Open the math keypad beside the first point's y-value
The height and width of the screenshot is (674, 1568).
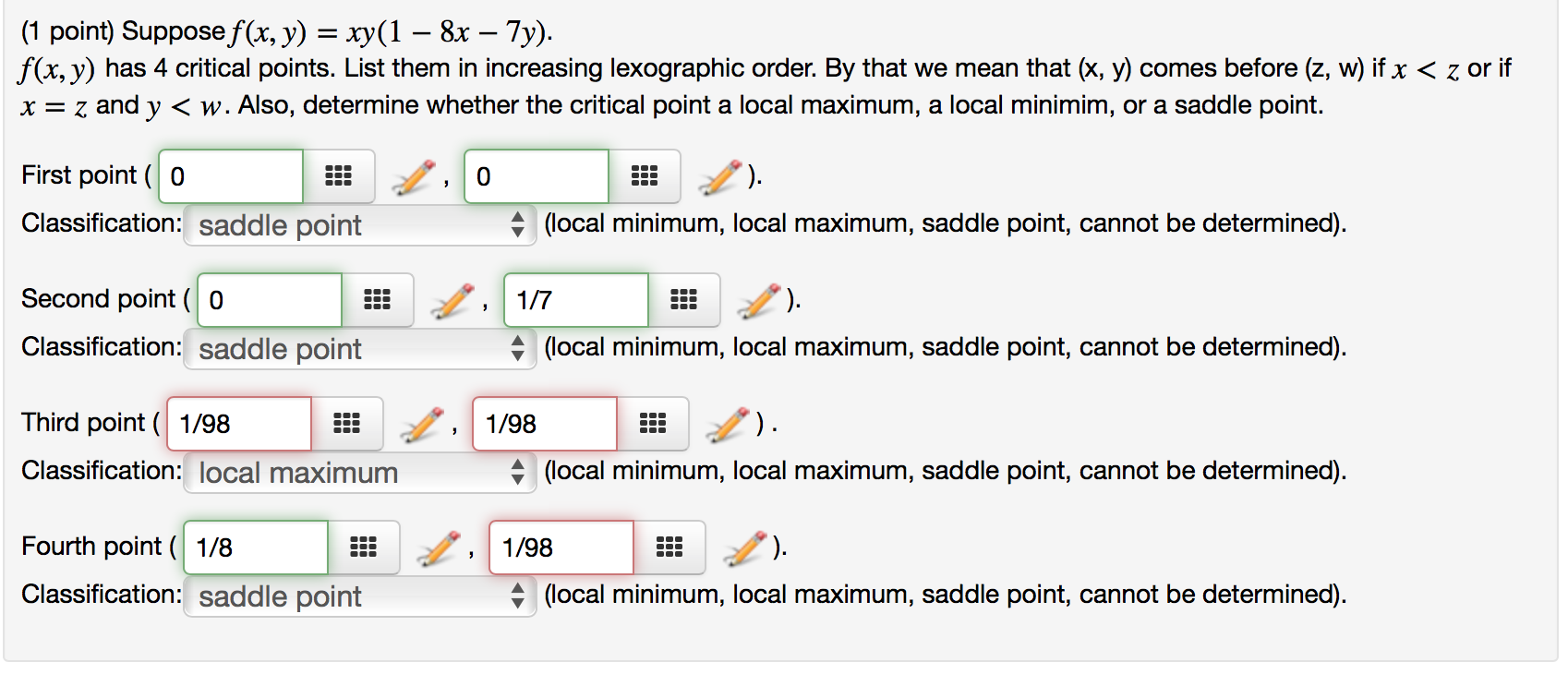[x=645, y=175]
